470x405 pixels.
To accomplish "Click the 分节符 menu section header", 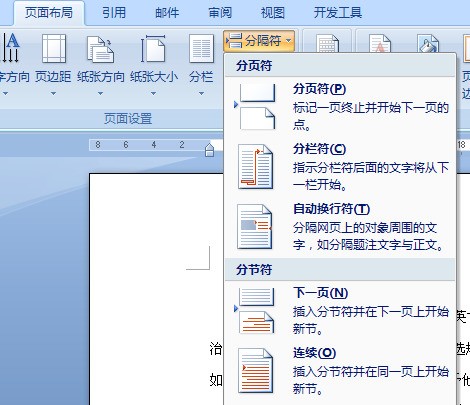I will click(x=340, y=269).
